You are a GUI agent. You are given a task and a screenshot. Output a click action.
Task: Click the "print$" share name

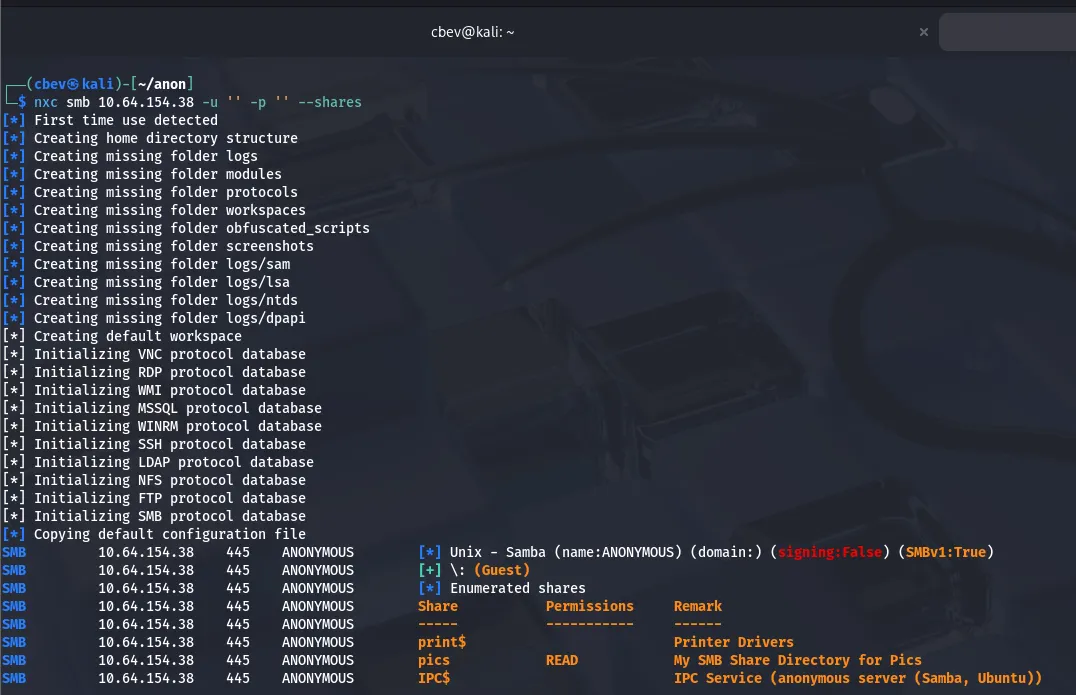(x=442, y=642)
